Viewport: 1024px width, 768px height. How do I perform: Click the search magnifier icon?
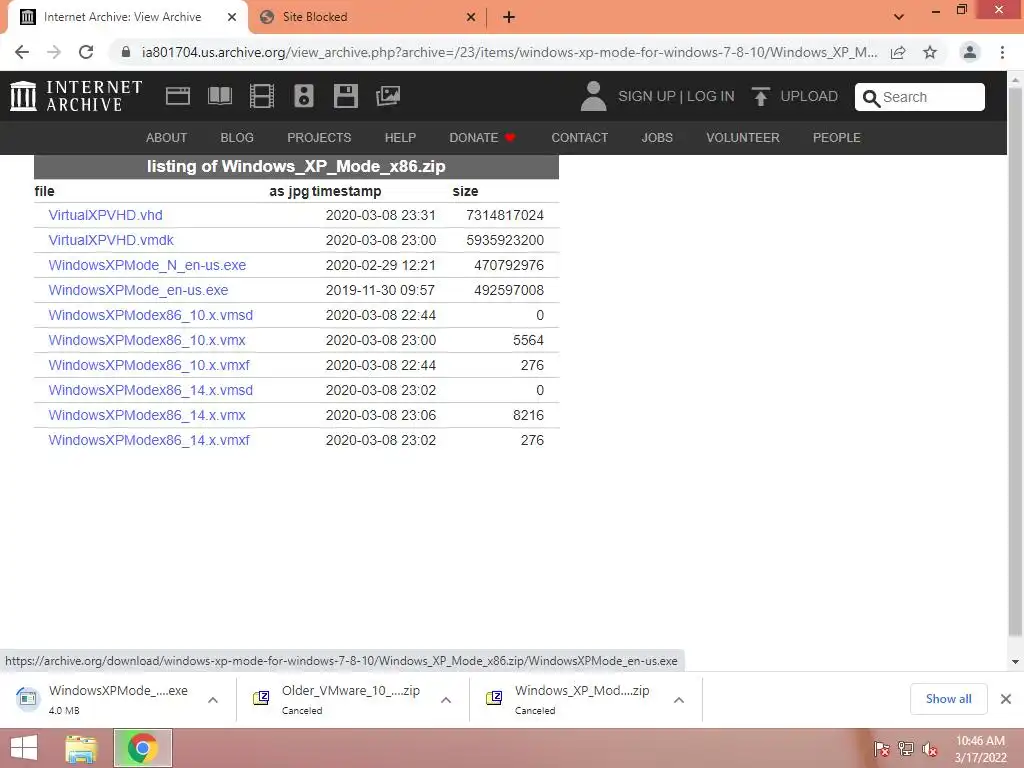871,98
